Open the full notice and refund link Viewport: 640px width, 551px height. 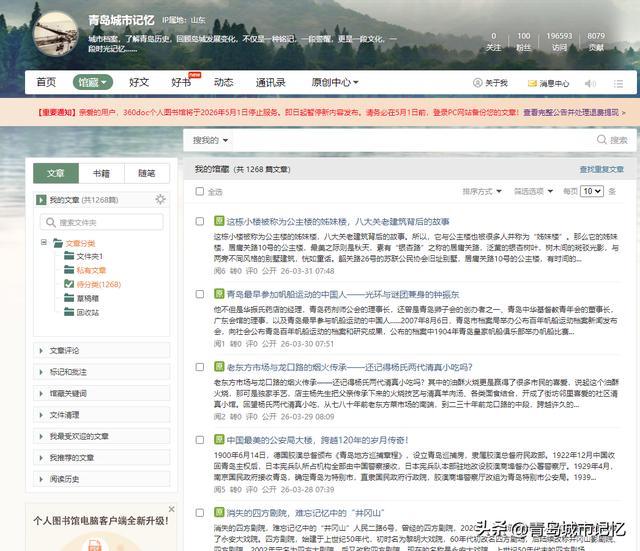coord(574,112)
